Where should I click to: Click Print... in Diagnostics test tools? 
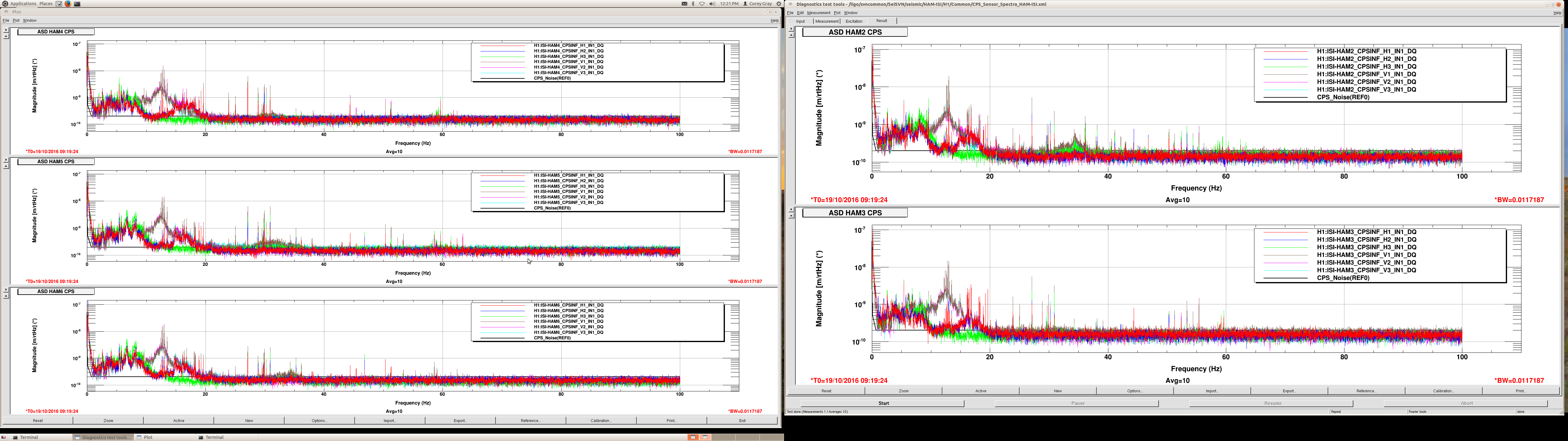click(x=1521, y=391)
